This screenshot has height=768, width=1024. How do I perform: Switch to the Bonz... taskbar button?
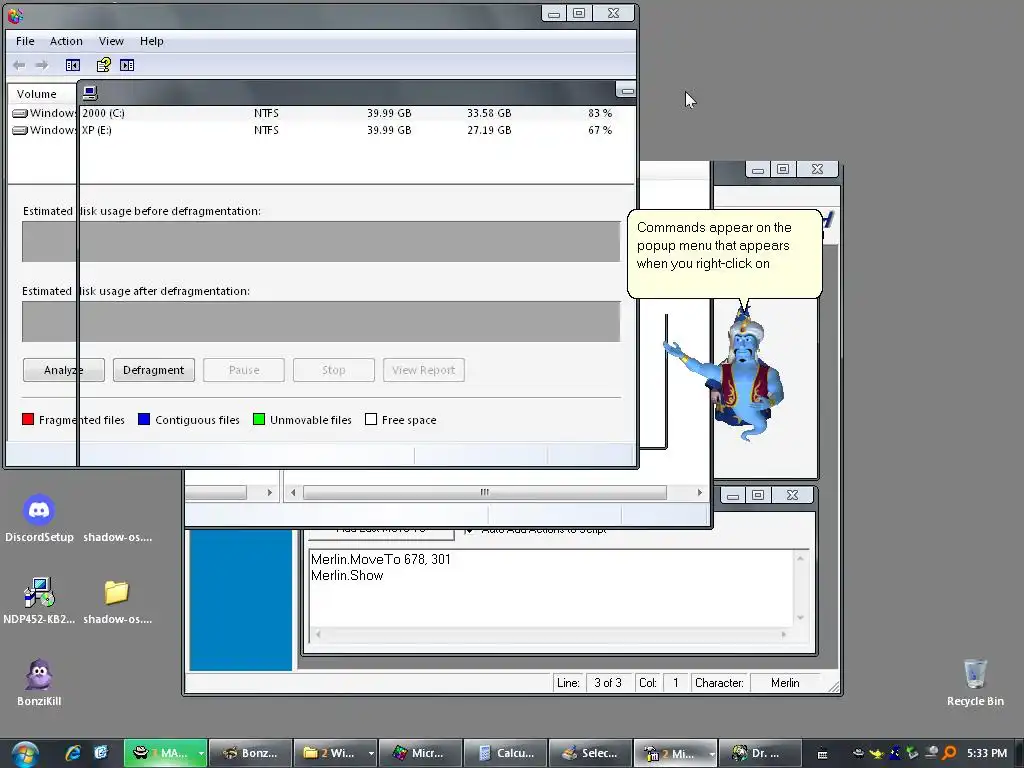point(251,753)
